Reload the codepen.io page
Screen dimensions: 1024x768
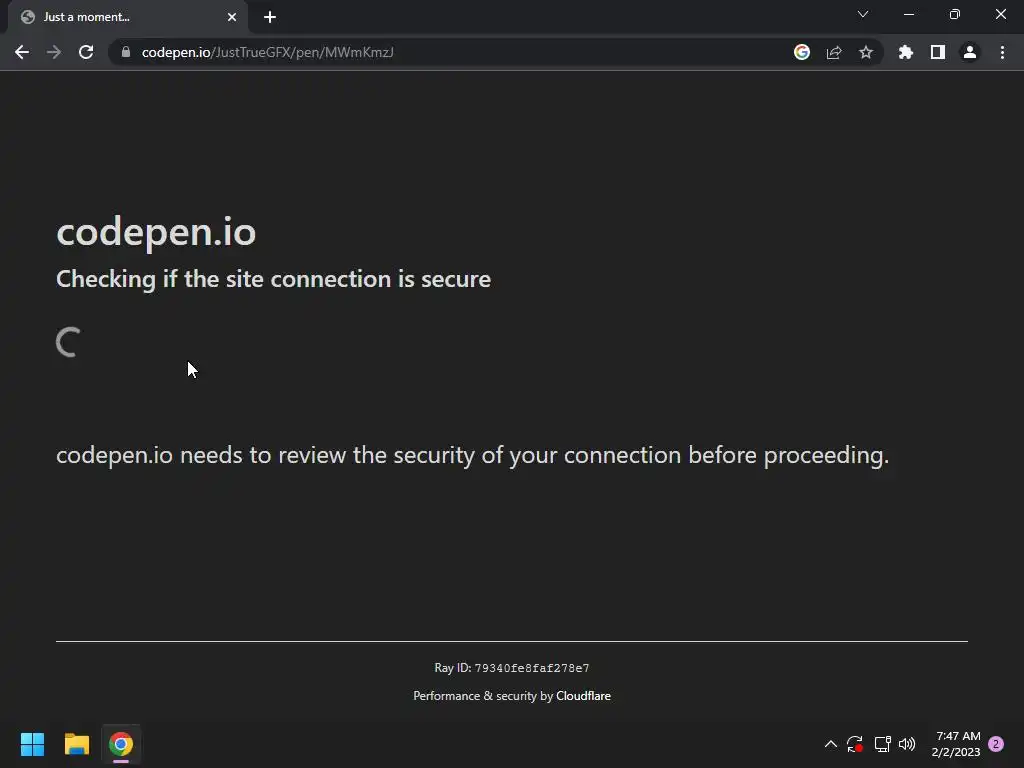pyautogui.click(x=86, y=52)
